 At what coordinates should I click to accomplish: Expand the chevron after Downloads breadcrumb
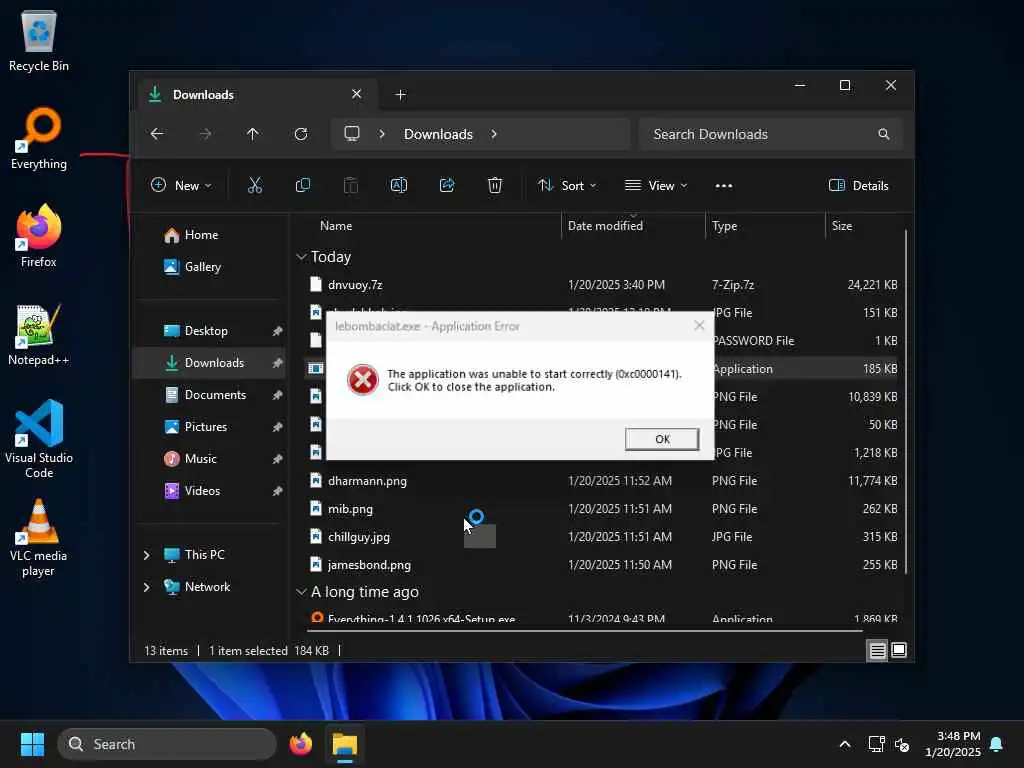[x=494, y=134]
